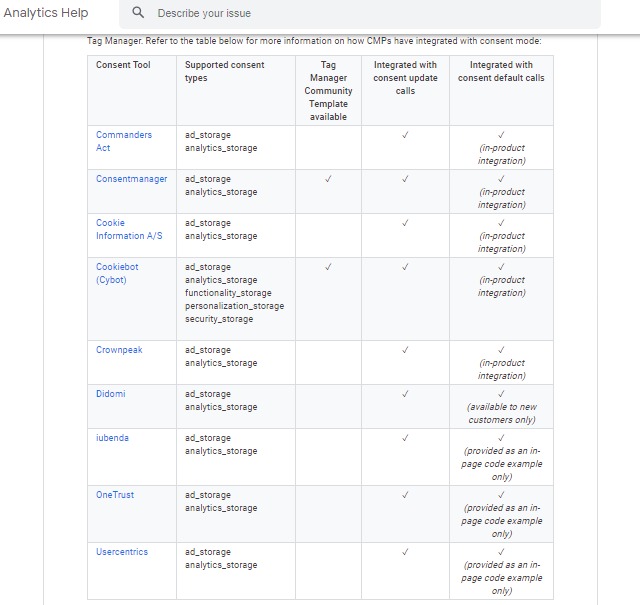Open the Cookie Information A/S link
The image size is (640, 605).
click(129, 229)
